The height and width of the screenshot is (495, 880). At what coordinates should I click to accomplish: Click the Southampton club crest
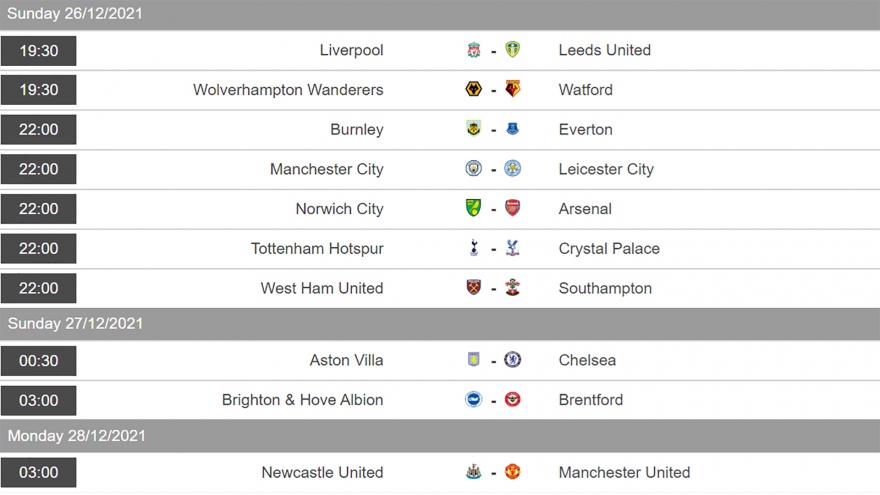click(x=513, y=288)
